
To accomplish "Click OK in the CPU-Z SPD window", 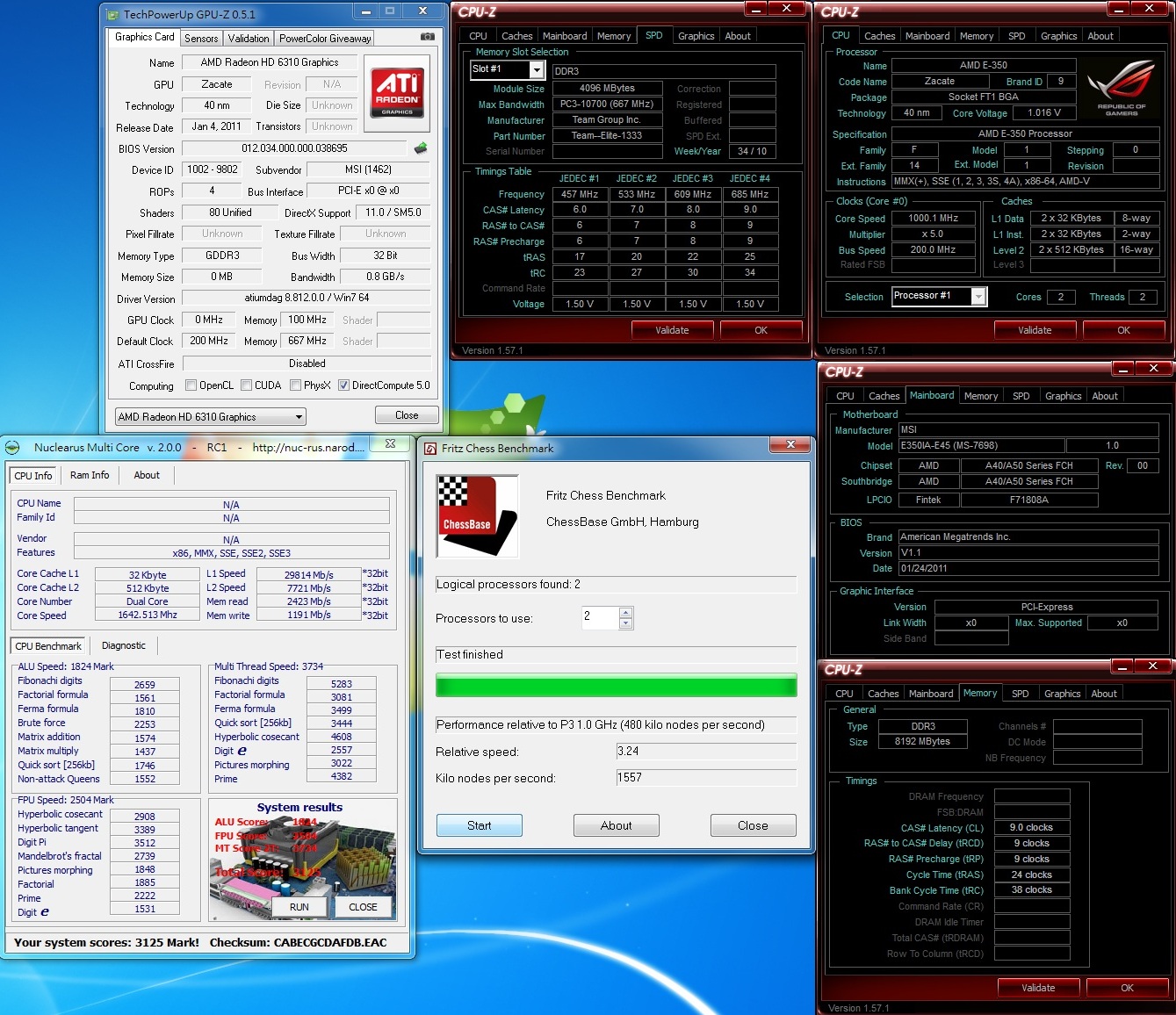I will coord(761,330).
